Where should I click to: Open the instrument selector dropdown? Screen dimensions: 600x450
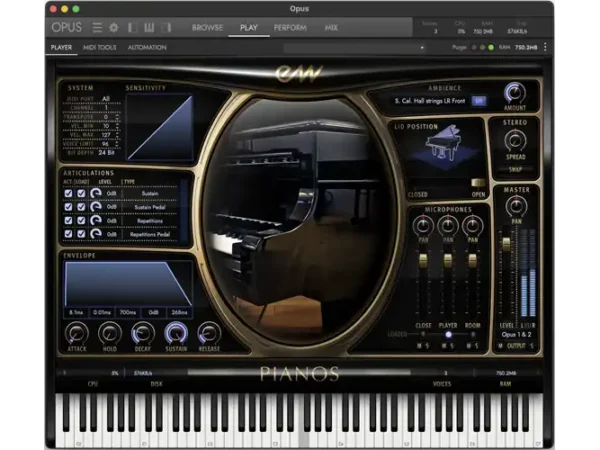click(x=354, y=48)
